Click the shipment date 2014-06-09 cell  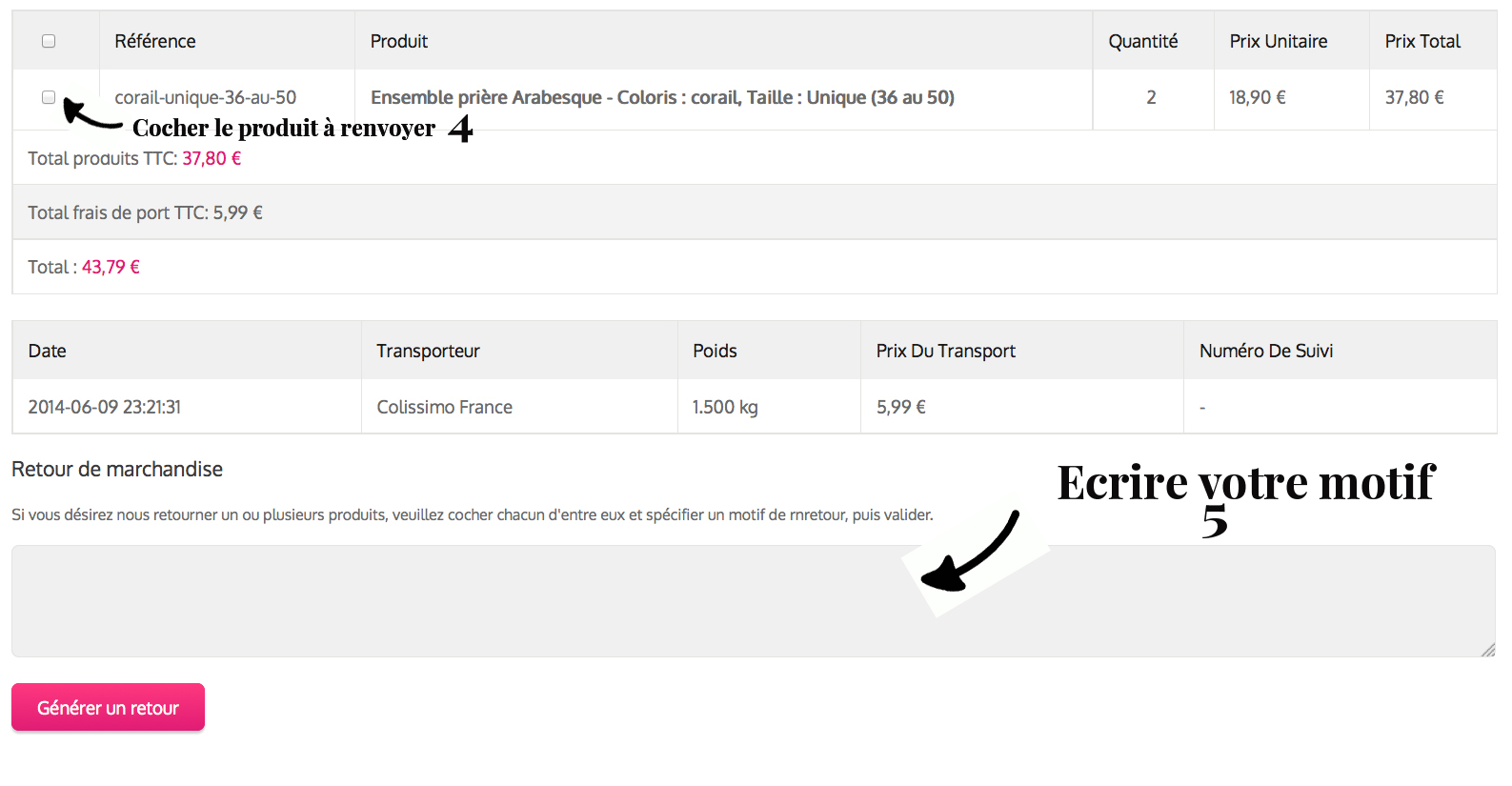coord(104,407)
